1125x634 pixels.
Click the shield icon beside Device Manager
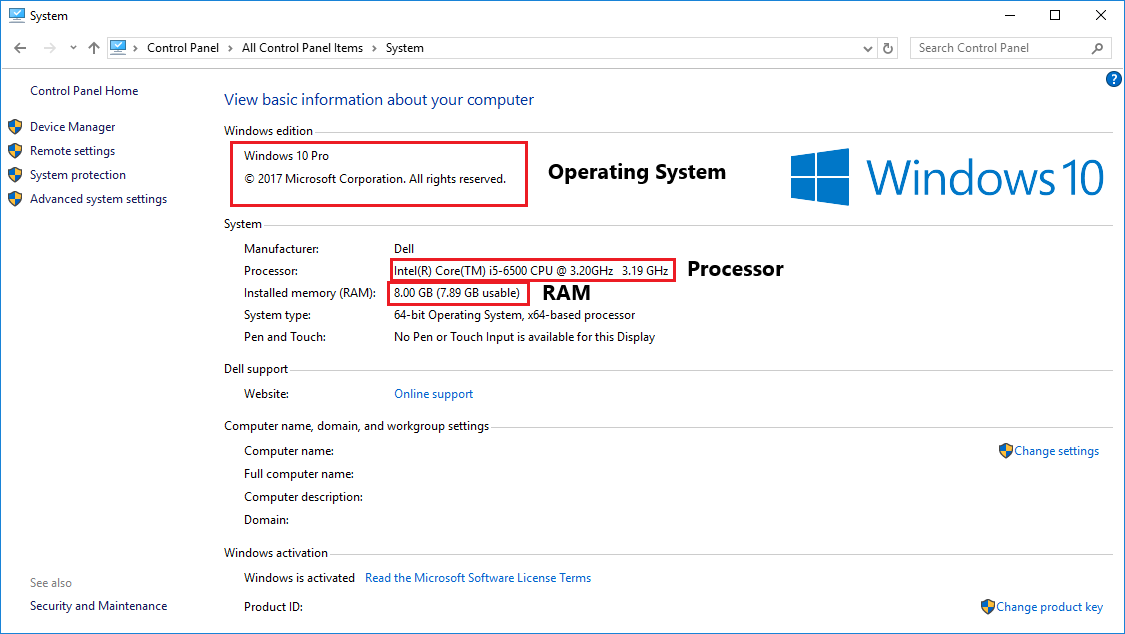15,127
